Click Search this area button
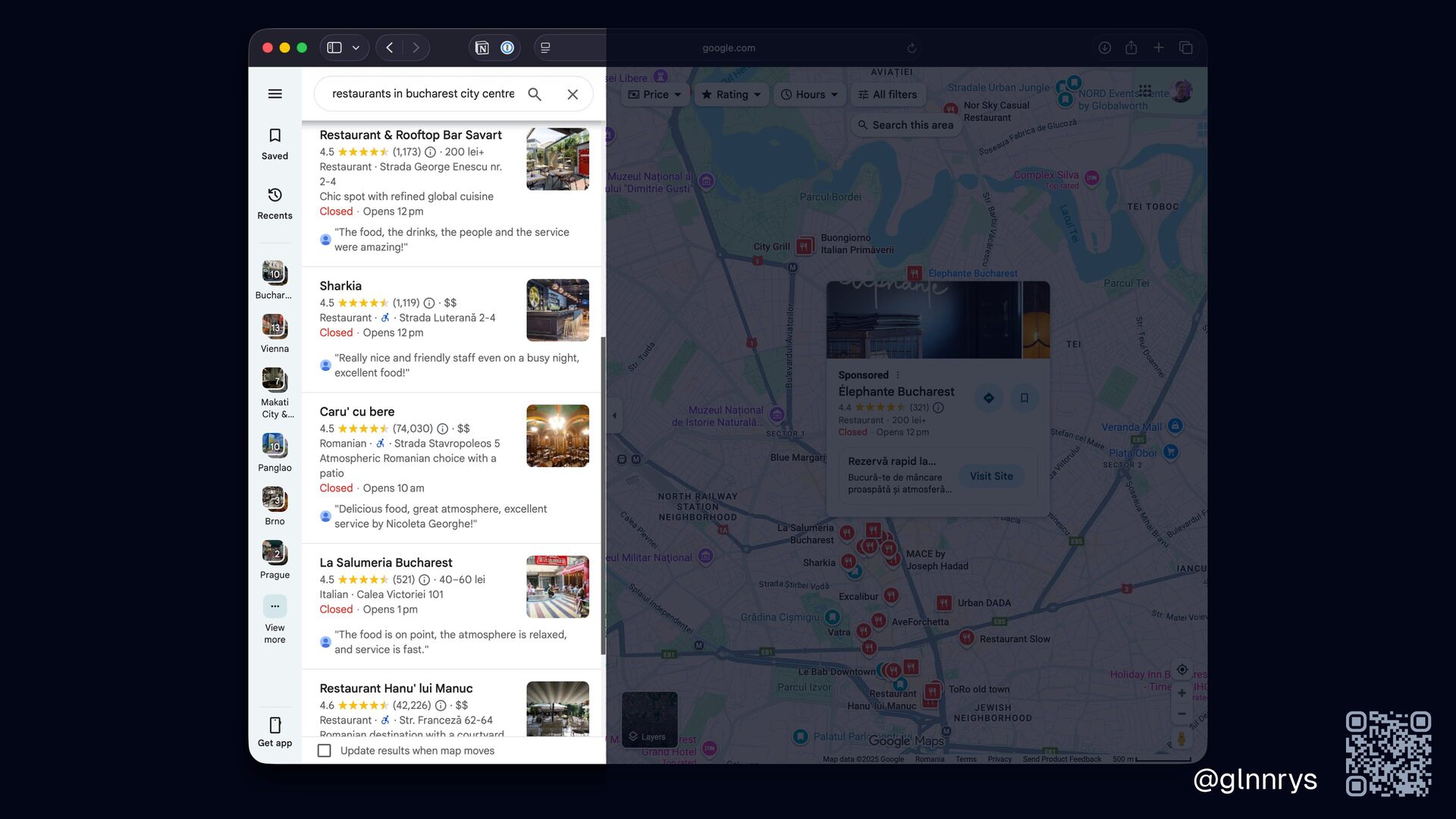 coord(906,125)
